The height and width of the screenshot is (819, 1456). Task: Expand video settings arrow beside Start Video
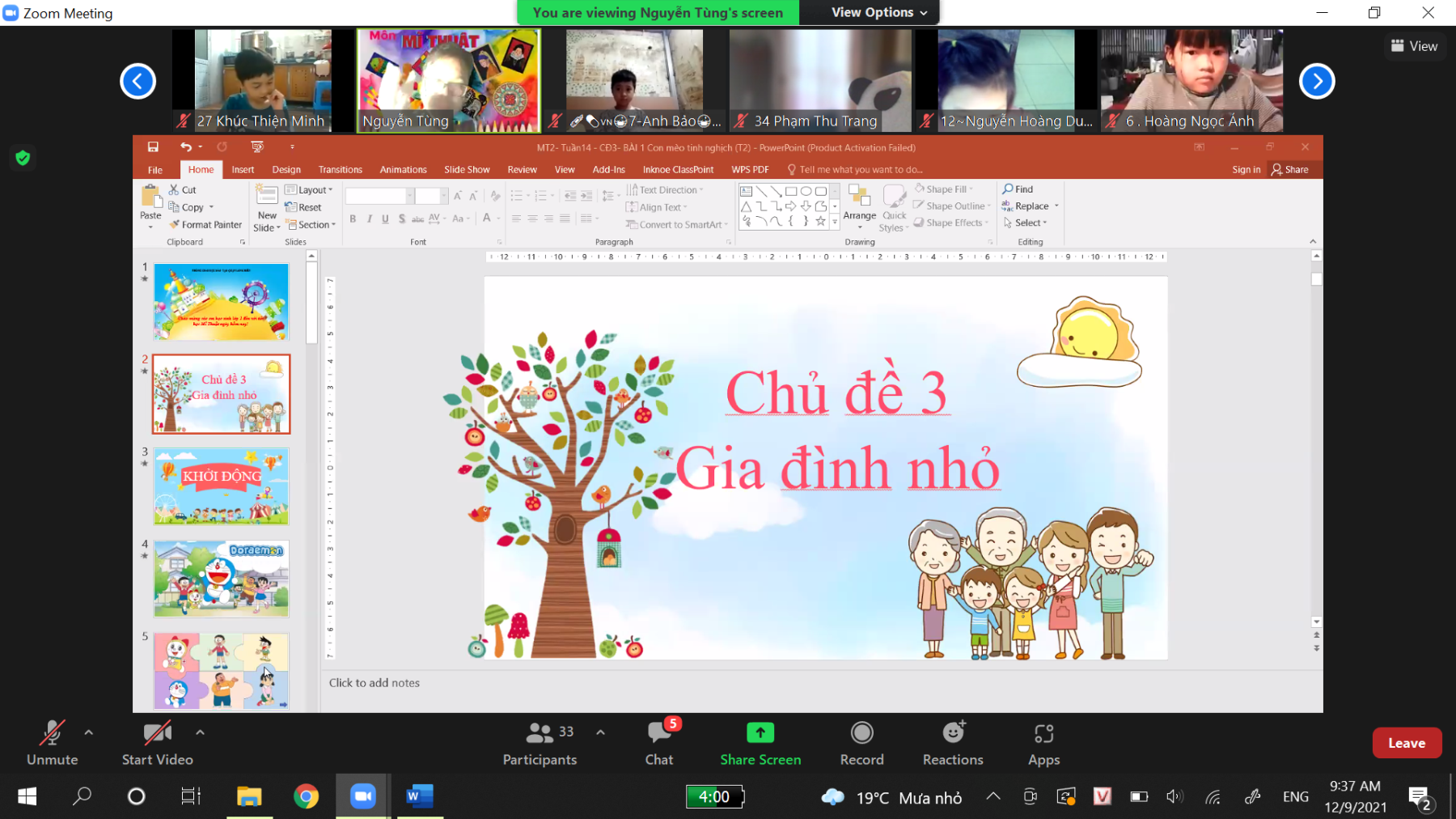pyautogui.click(x=200, y=732)
